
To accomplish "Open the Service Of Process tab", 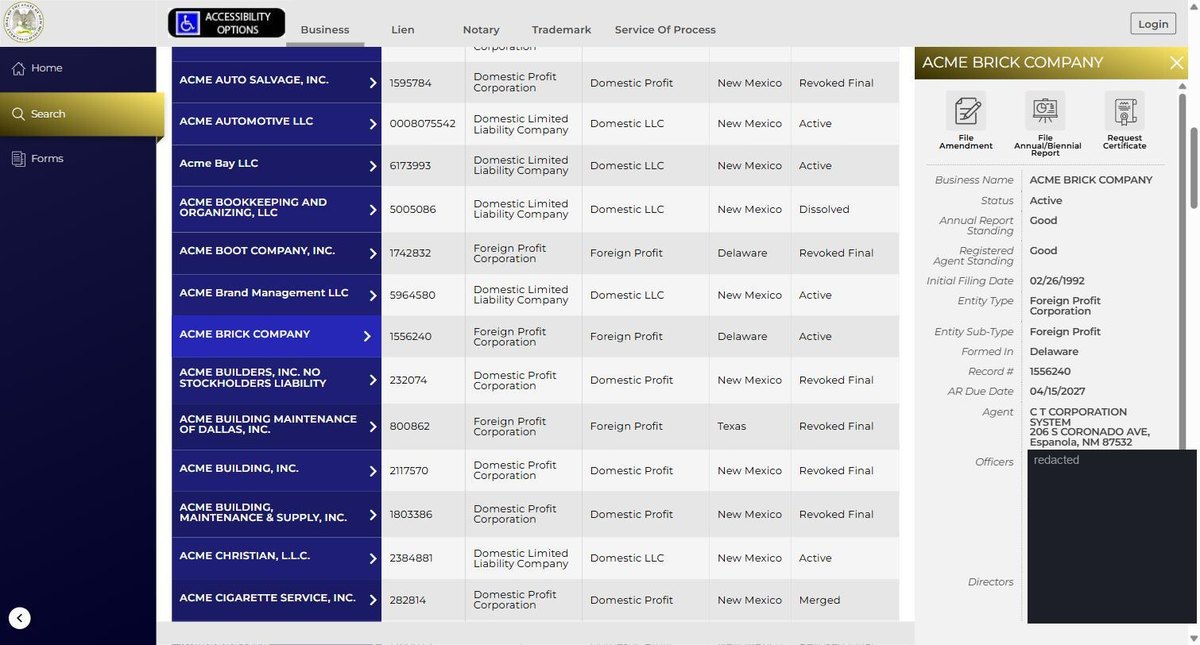I will tap(665, 30).
